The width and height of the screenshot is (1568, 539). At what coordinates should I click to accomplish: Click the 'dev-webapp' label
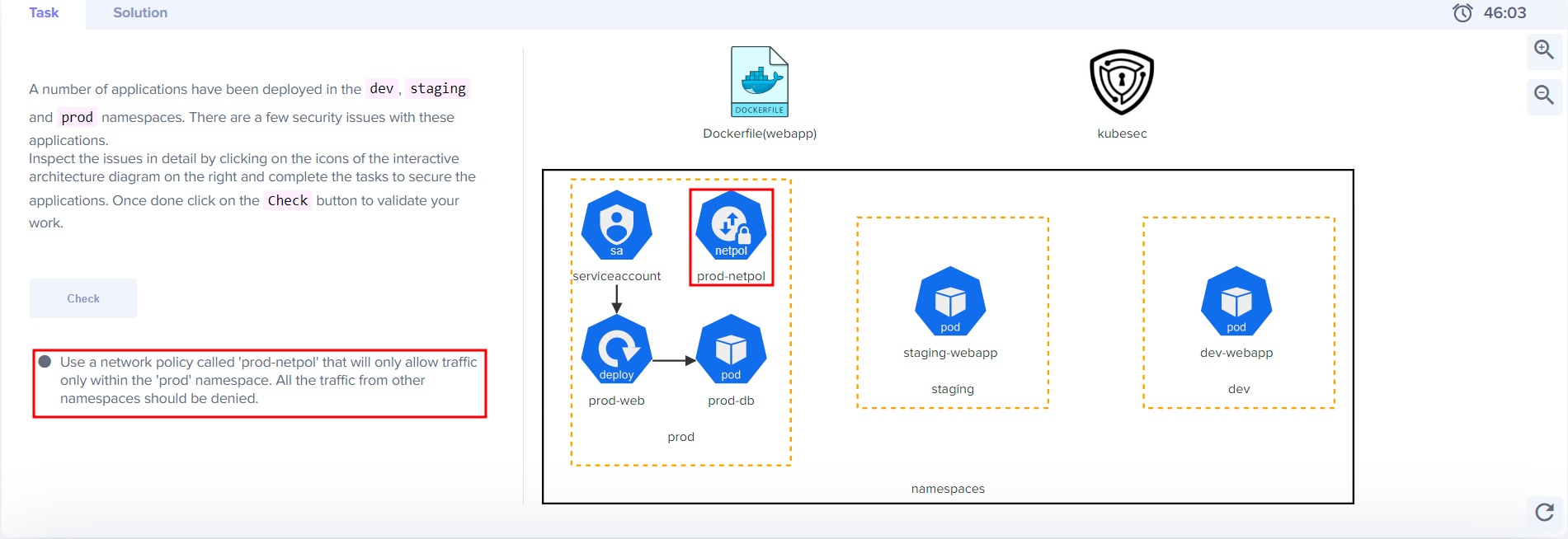1236,353
